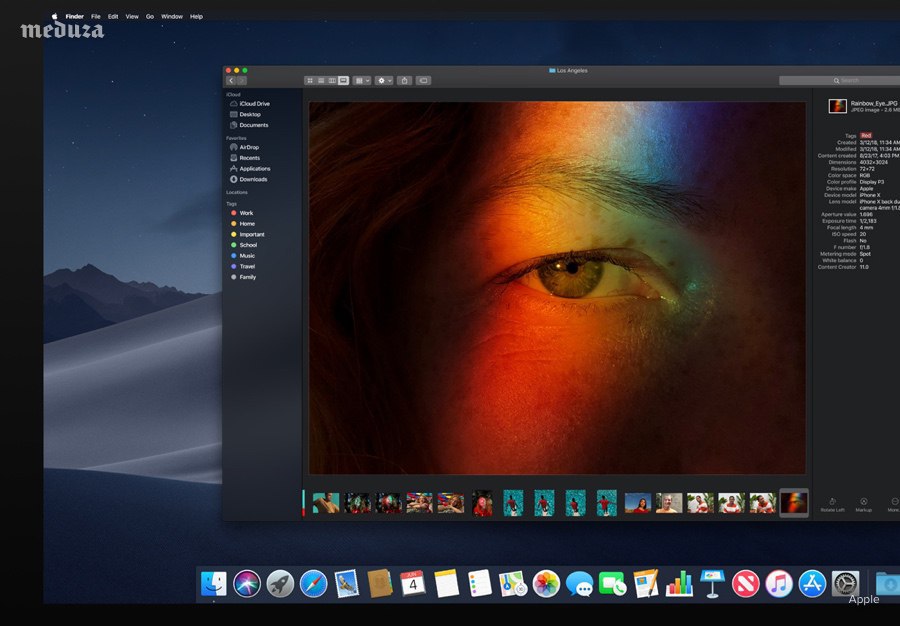Select the selected rainbow eye thumbnail

[794, 503]
